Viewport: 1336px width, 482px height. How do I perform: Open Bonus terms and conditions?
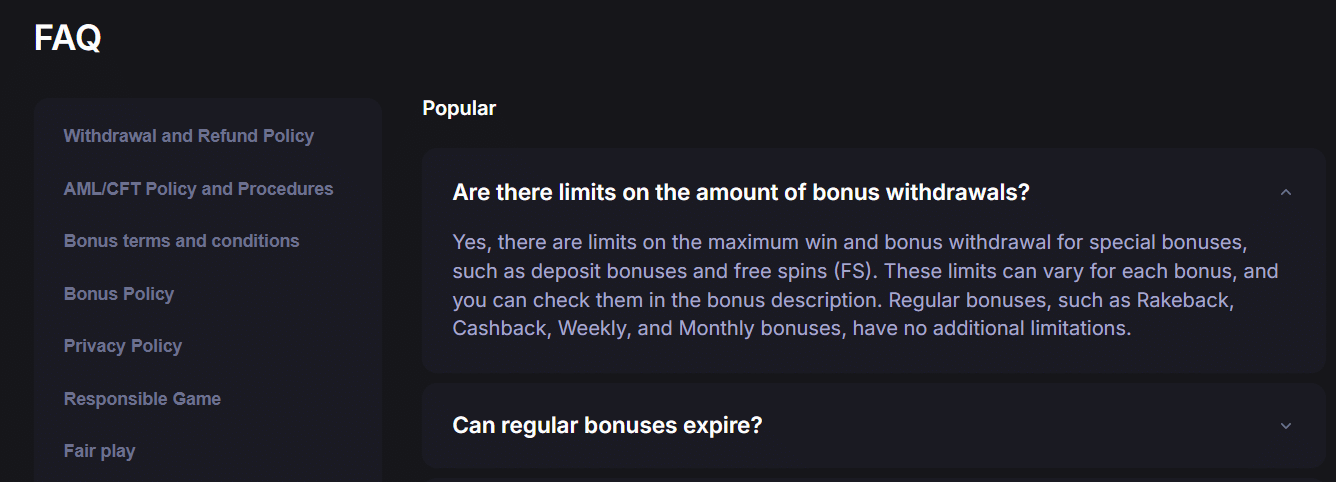(x=181, y=241)
